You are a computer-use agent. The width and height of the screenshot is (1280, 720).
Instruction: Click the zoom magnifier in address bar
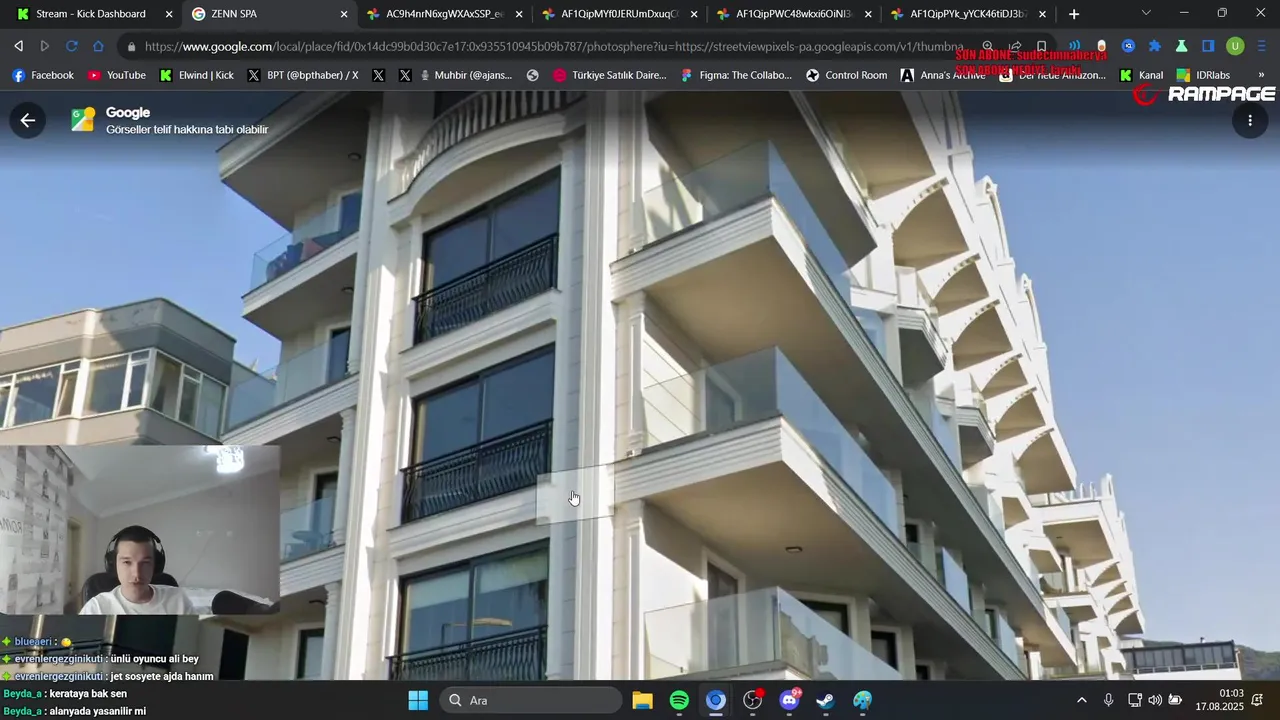click(988, 46)
